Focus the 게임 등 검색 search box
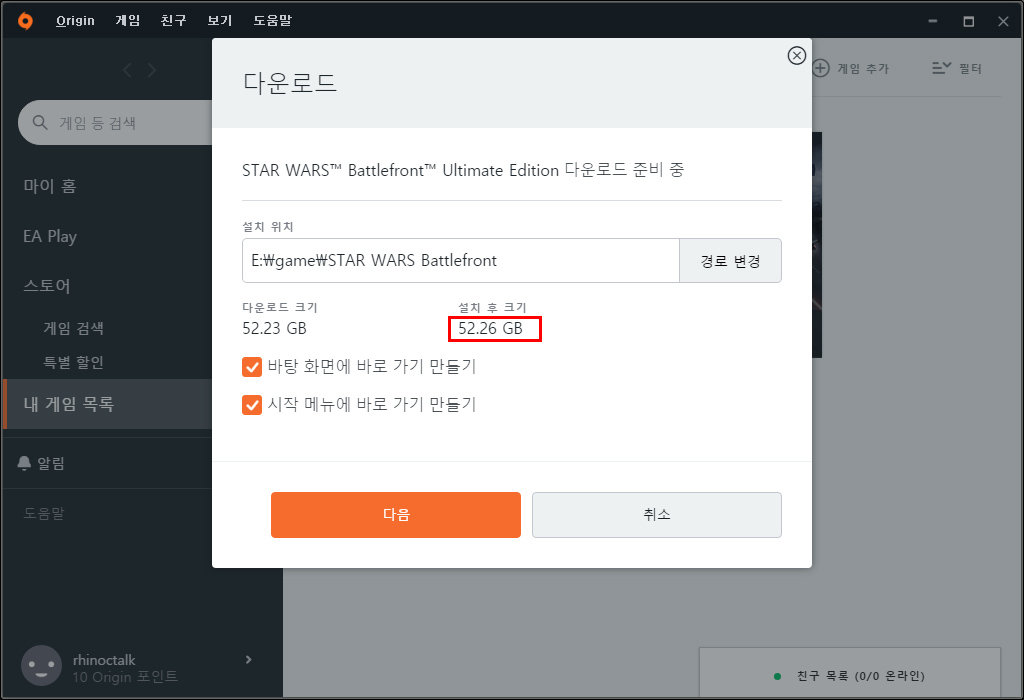1024x700 pixels. (116, 122)
